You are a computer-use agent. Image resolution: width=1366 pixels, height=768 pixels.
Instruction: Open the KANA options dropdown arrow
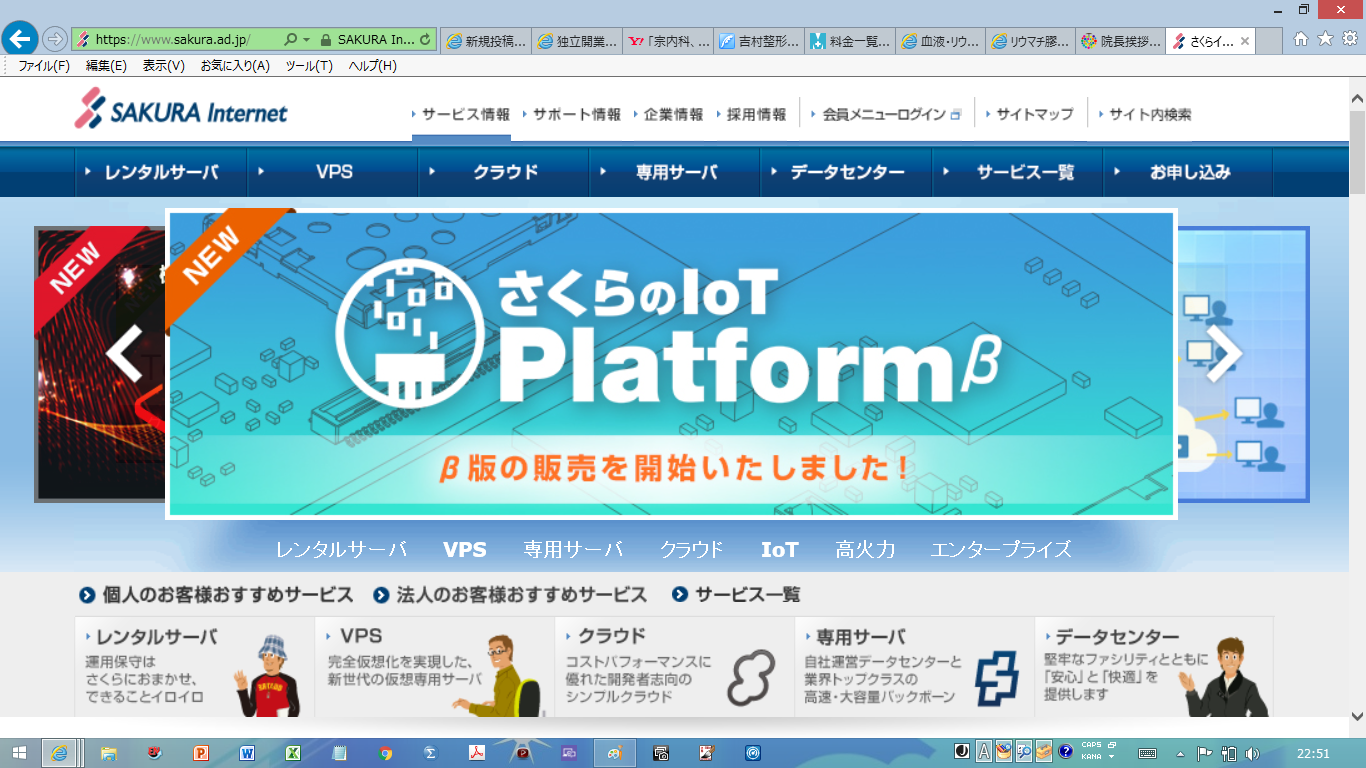point(1111,757)
